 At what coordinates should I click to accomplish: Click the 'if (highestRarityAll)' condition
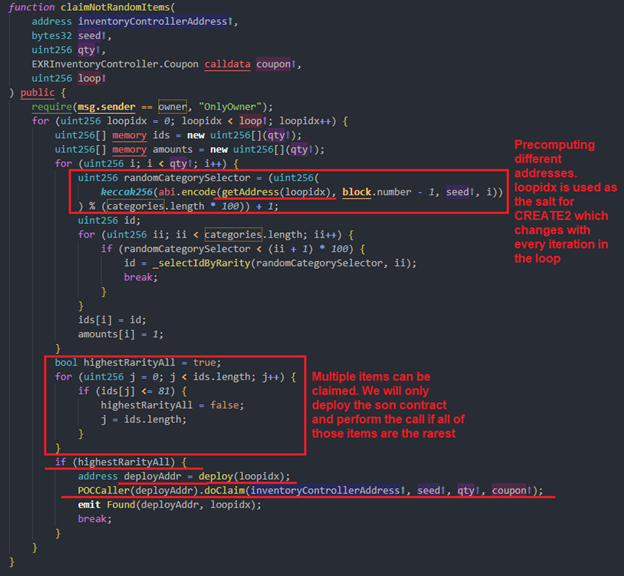tap(115, 462)
